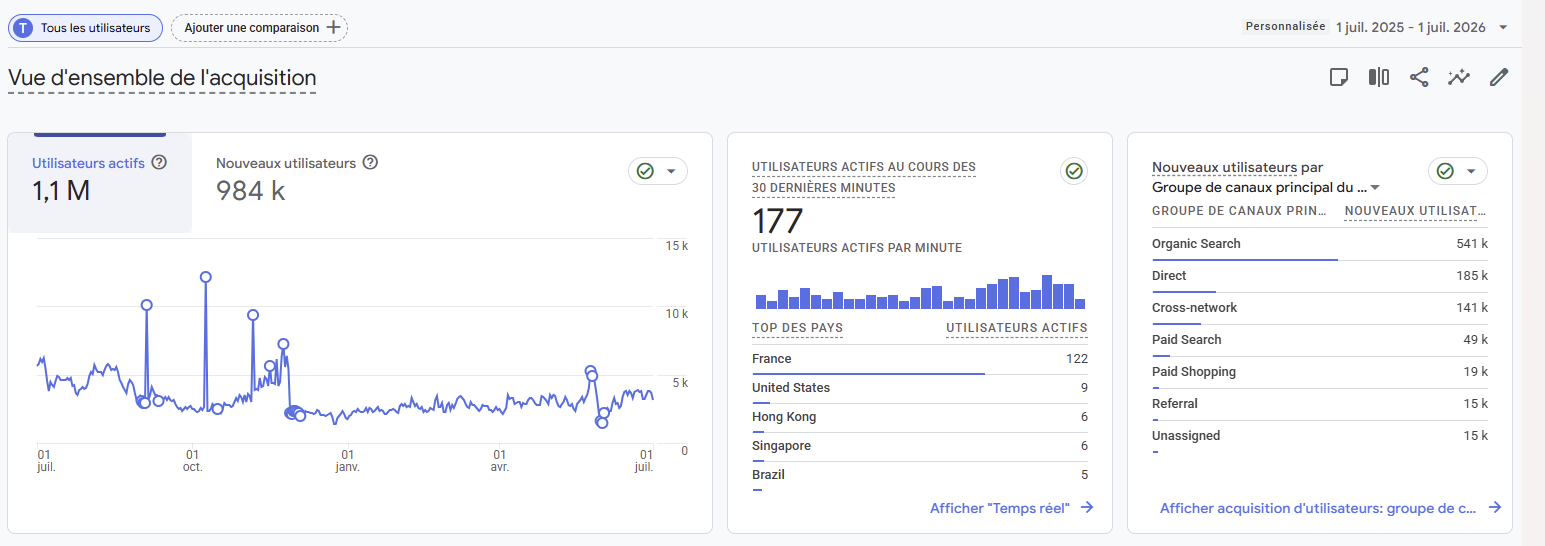1545x546 pixels.
Task: Open the Insights sparkline icon
Action: click(1459, 77)
